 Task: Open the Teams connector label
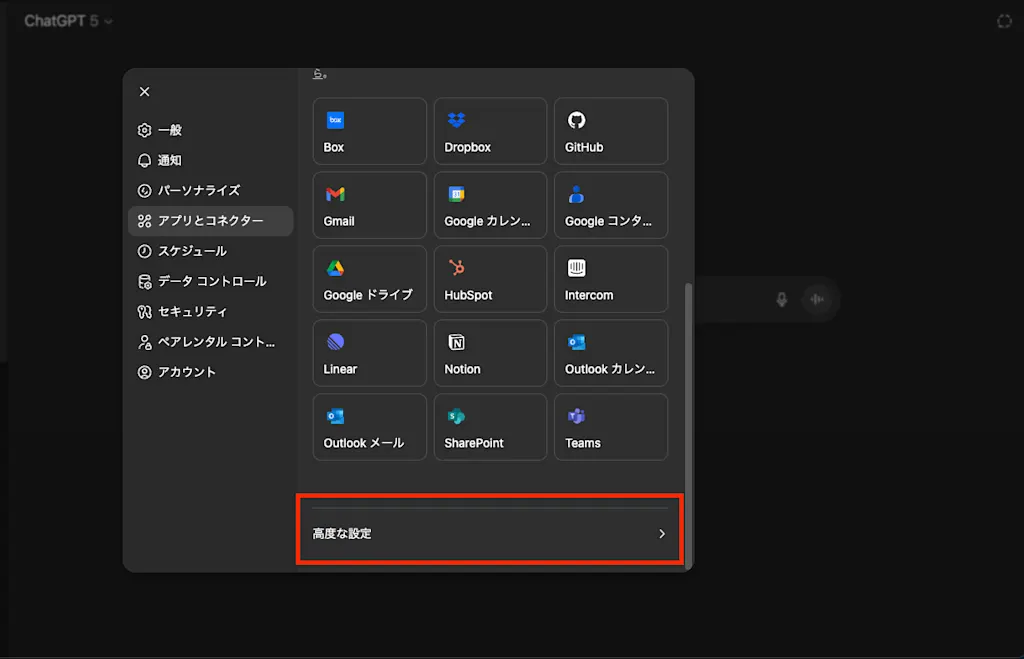coord(583,443)
